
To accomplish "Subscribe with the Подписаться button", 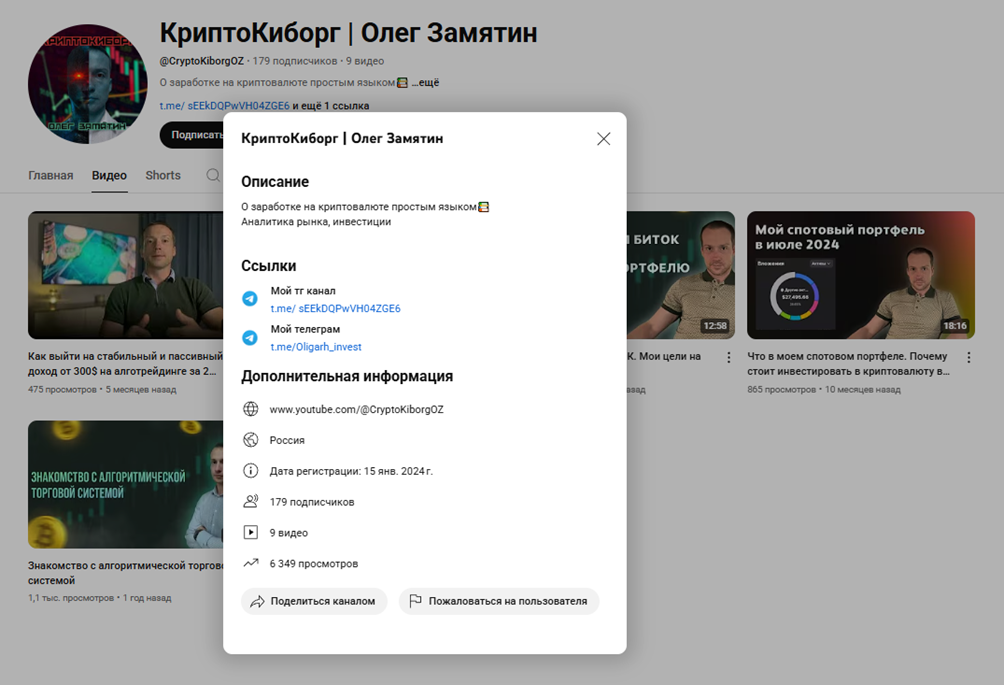I will [x=192, y=134].
